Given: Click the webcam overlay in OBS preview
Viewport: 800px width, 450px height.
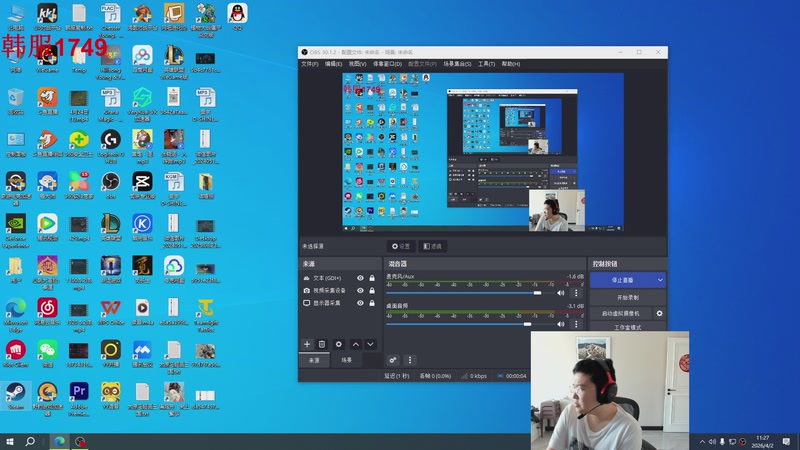Looking at the screenshot, I should 557,211.
